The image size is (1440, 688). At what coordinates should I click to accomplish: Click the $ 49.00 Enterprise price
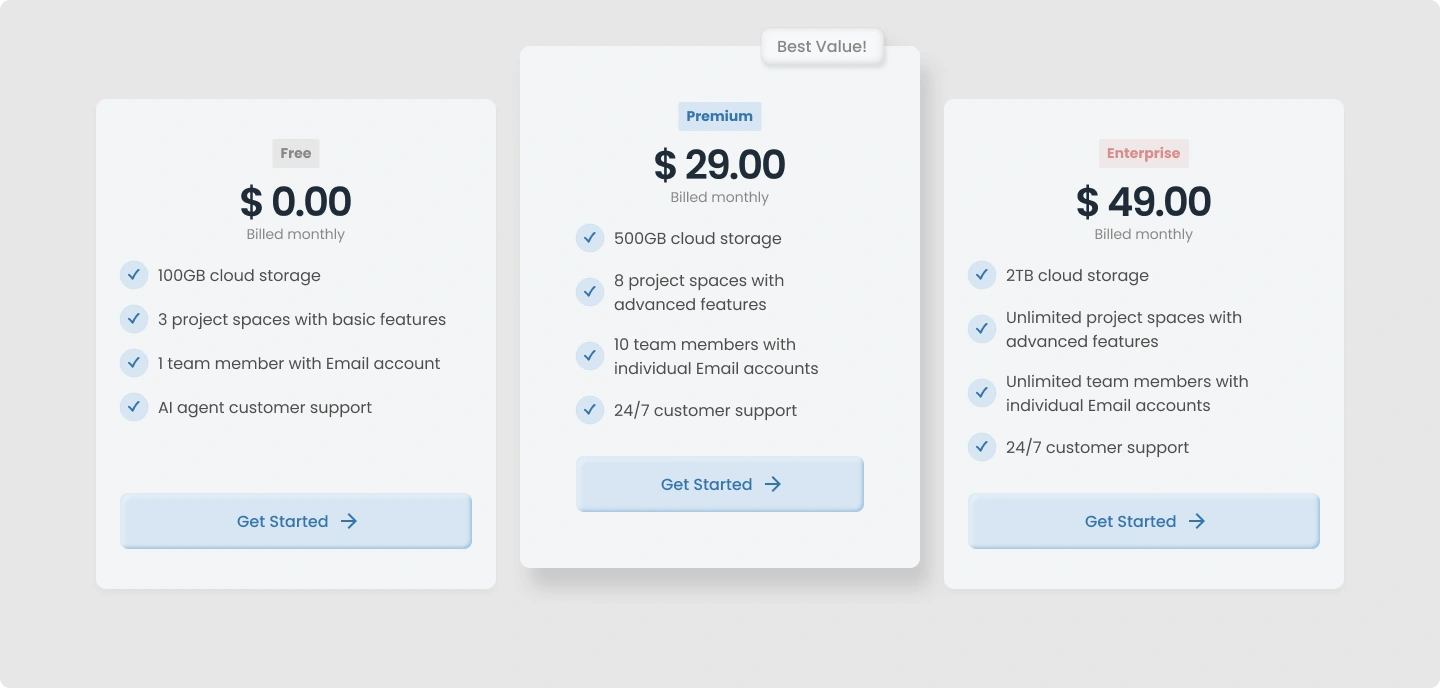tap(1143, 202)
